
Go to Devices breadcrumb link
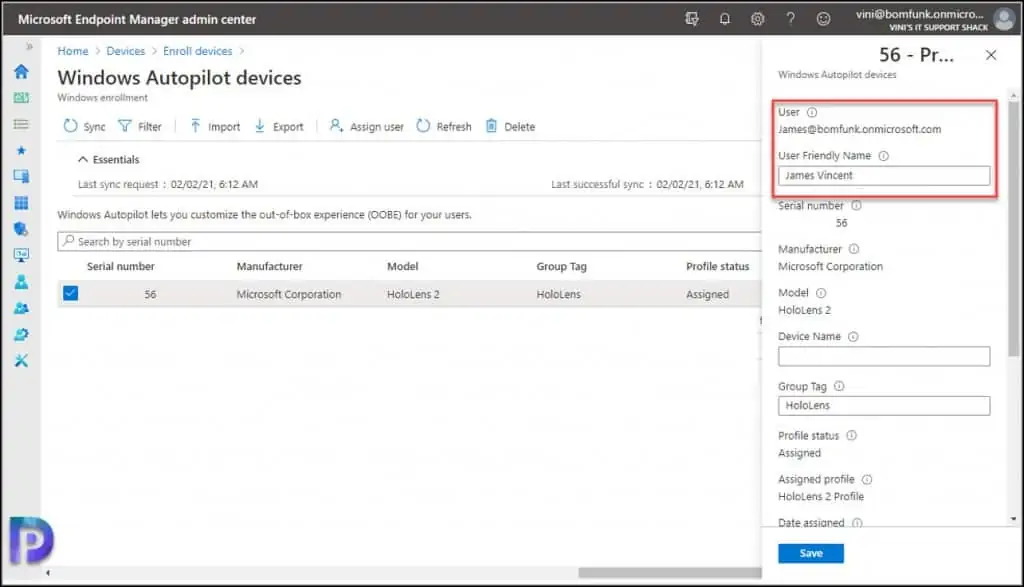point(125,51)
